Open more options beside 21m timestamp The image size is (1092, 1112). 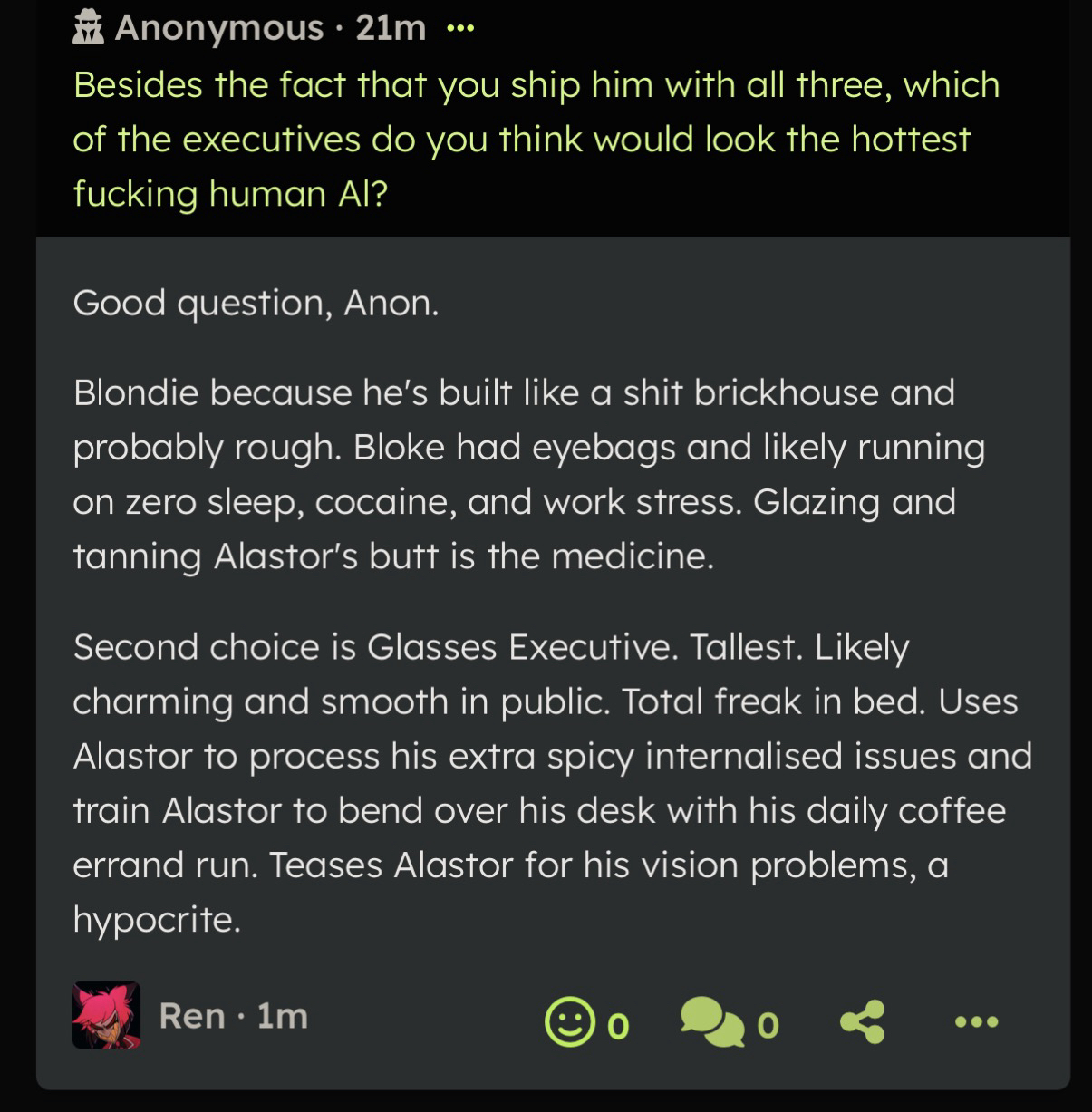point(460,28)
